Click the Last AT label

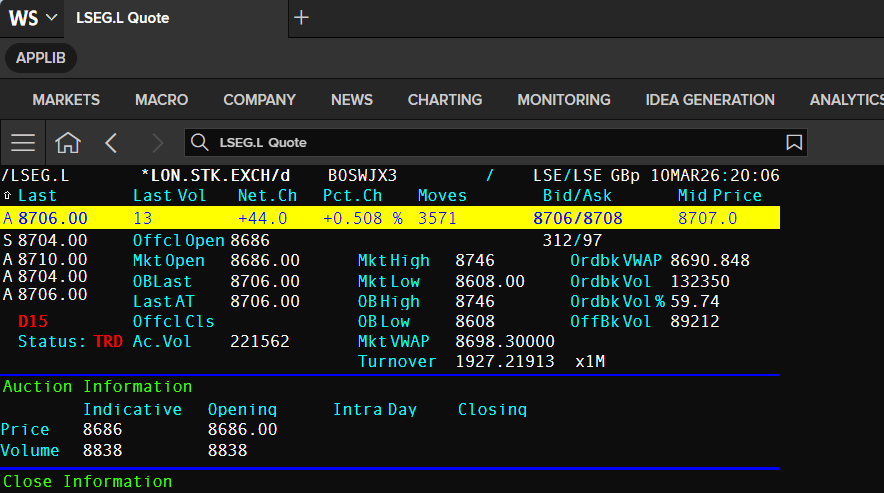[163, 302]
